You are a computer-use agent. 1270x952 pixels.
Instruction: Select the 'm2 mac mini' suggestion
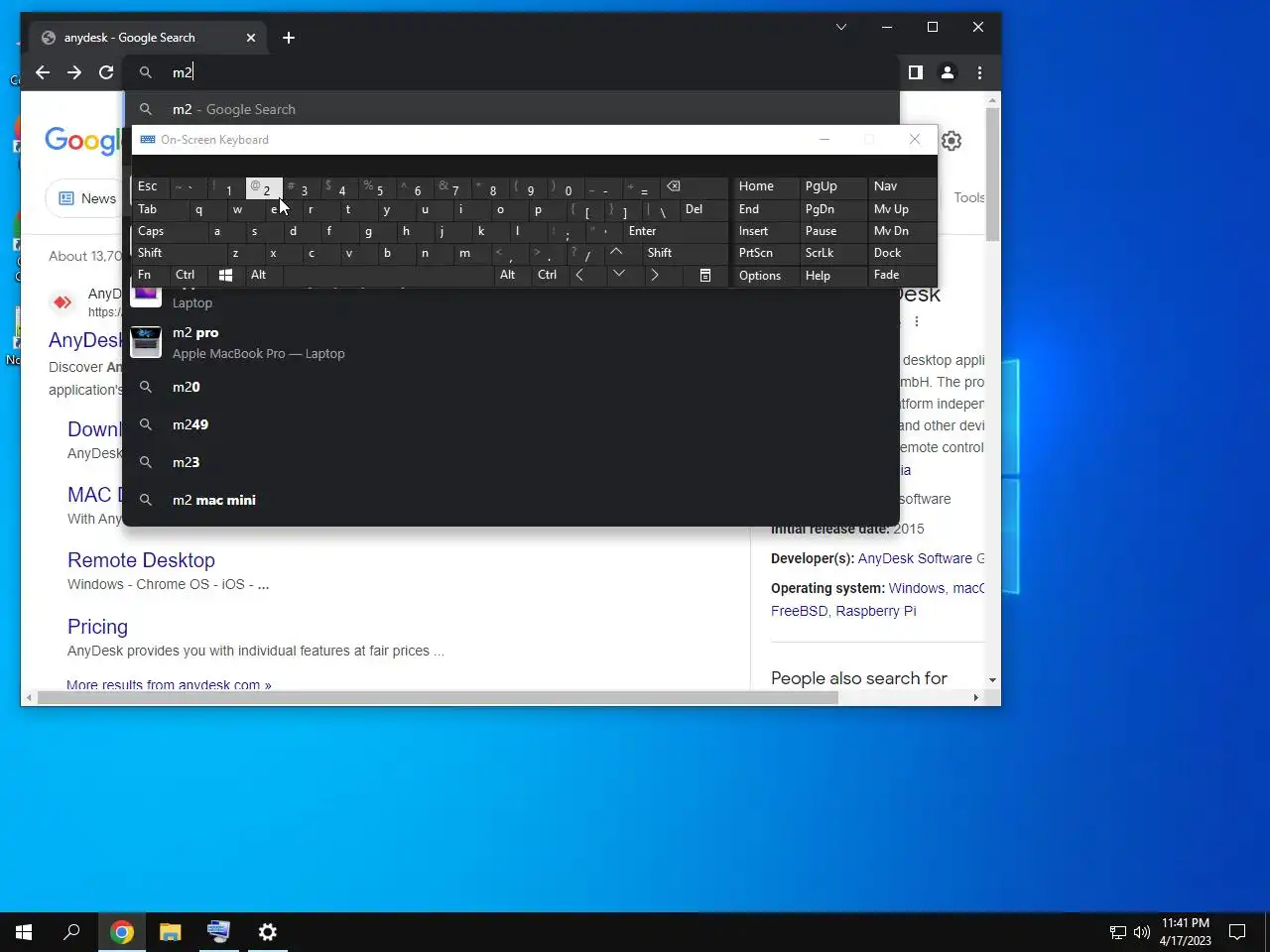click(511, 500)
